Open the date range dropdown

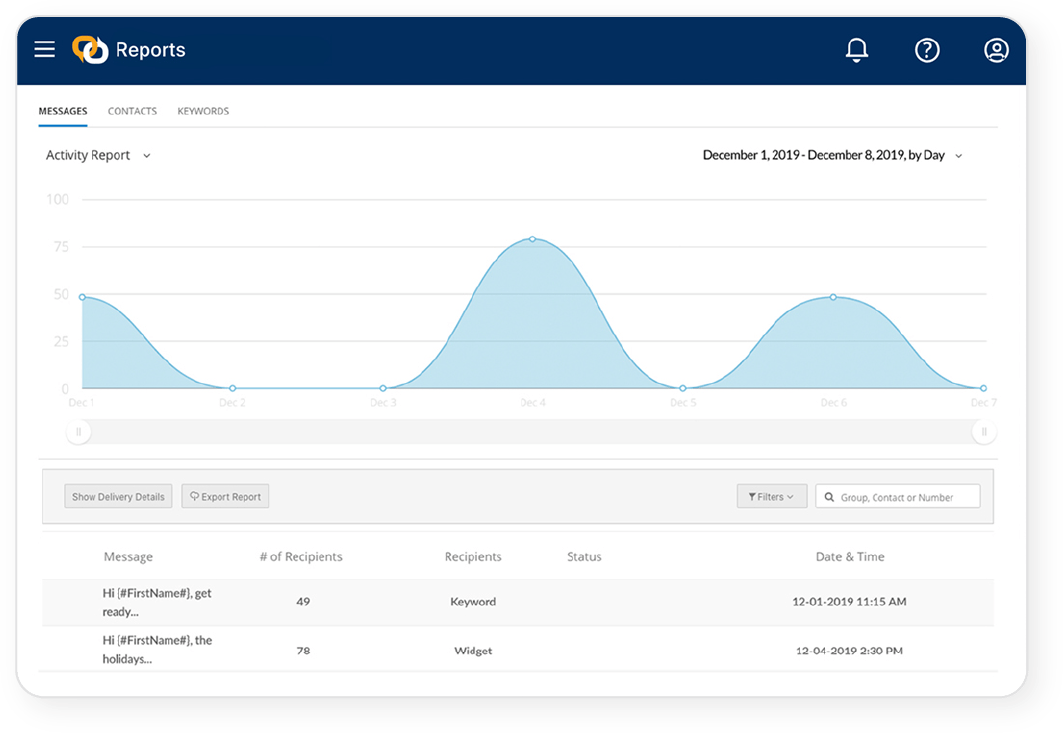click(833, 155)
